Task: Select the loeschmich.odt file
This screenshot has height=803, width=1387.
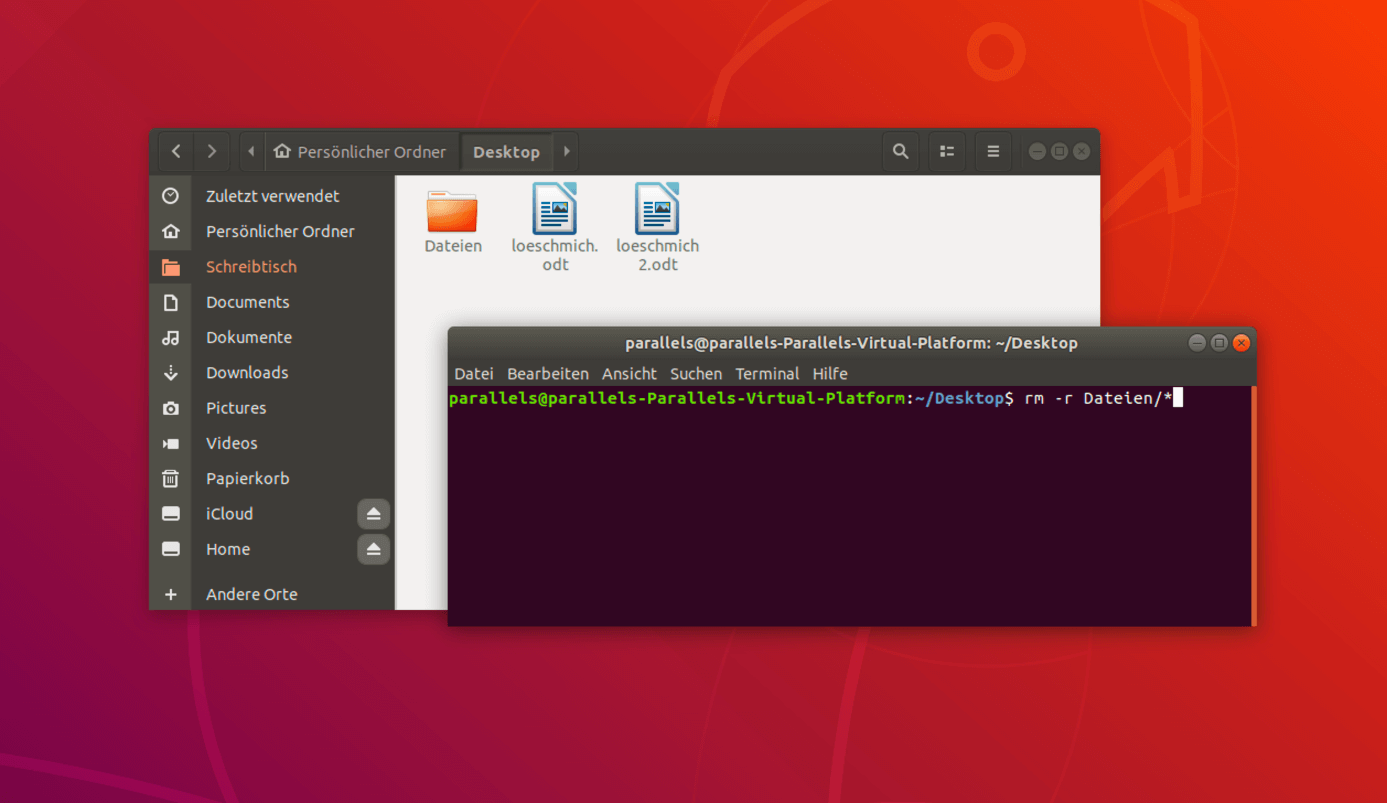Action: coord(554,225)
